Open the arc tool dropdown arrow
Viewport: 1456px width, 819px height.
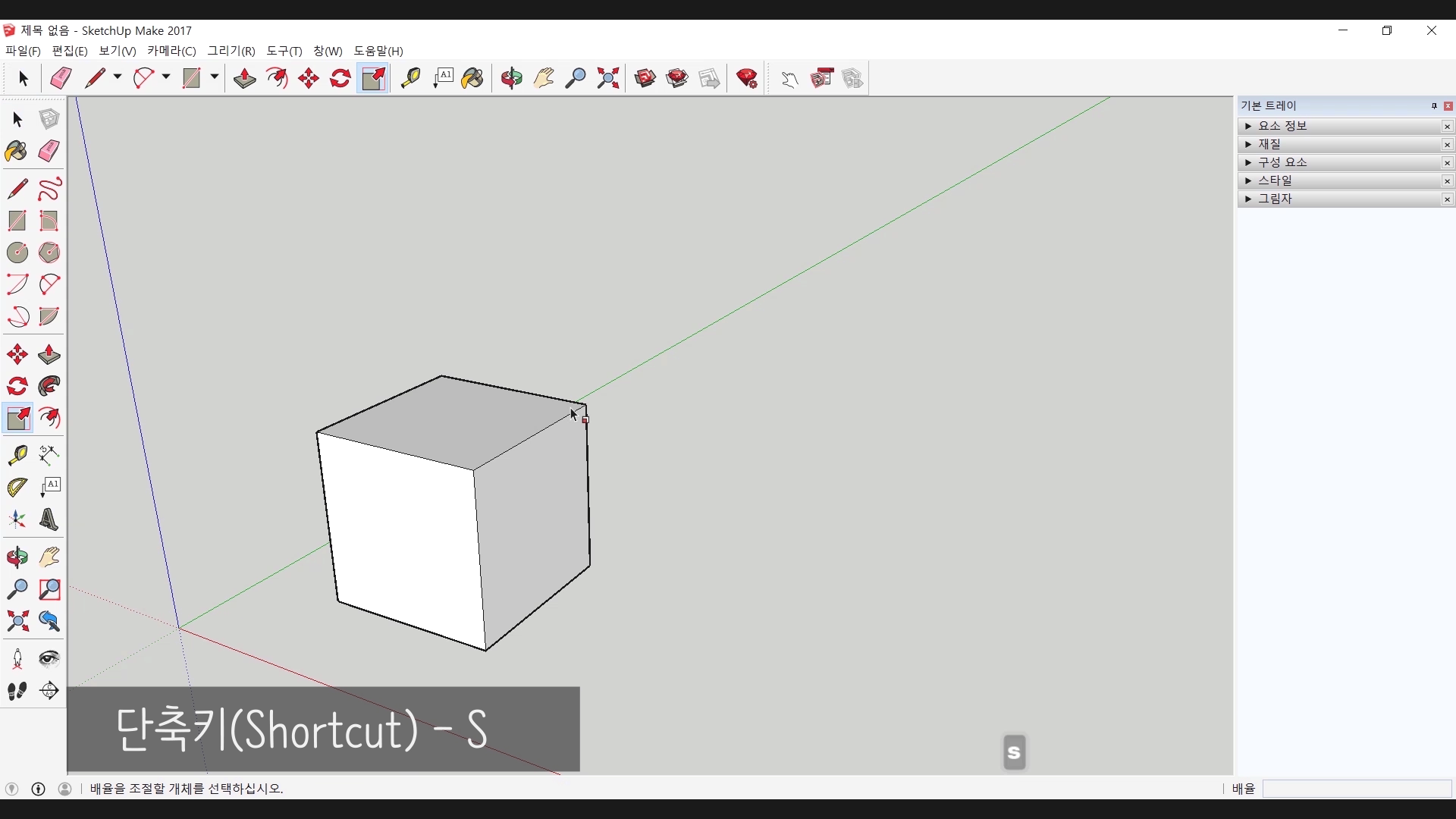click(x=166, y=77)
